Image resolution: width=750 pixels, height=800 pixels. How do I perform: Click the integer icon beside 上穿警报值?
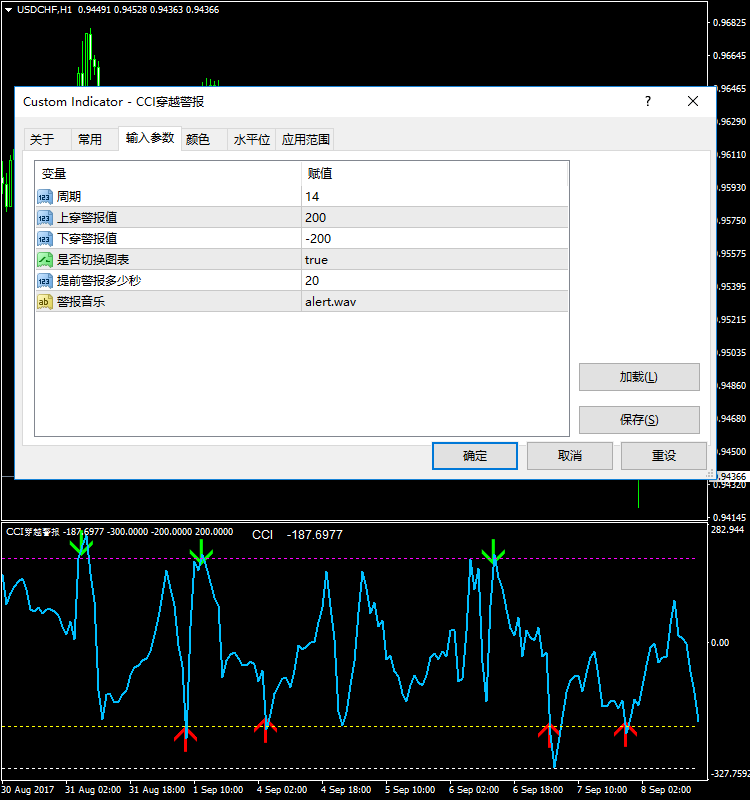pyautogui.click(x=44, y=218)
